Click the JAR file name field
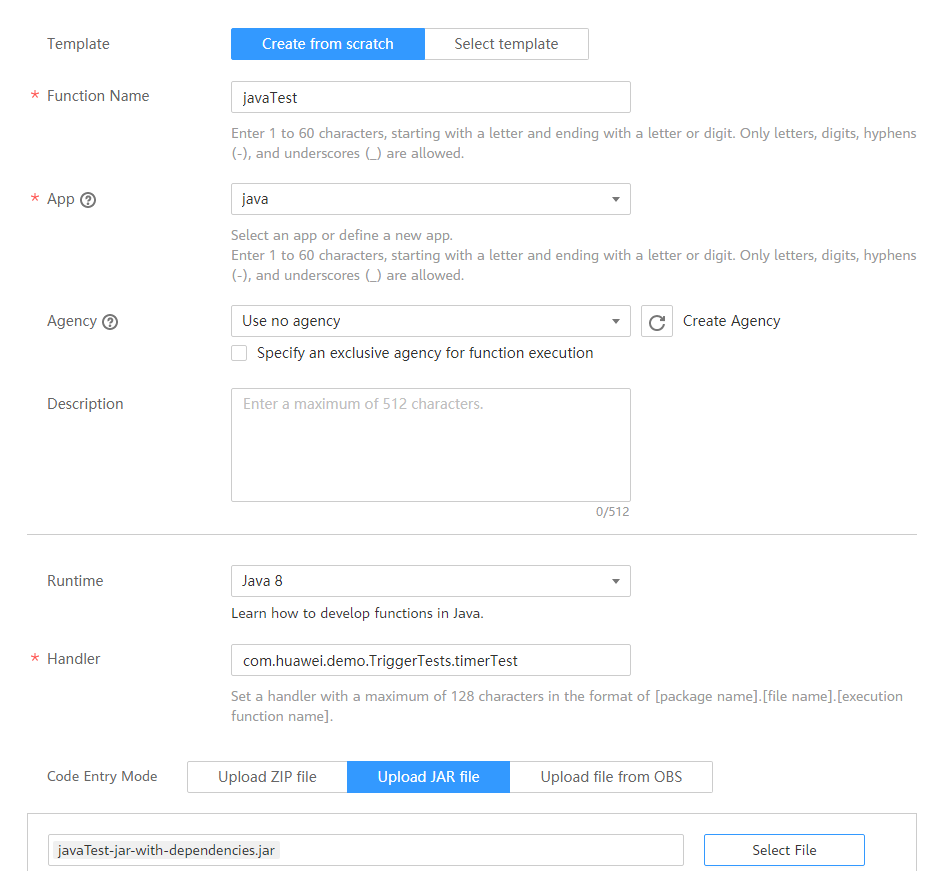This screenshot has width=943, height=871. point(366,850)
